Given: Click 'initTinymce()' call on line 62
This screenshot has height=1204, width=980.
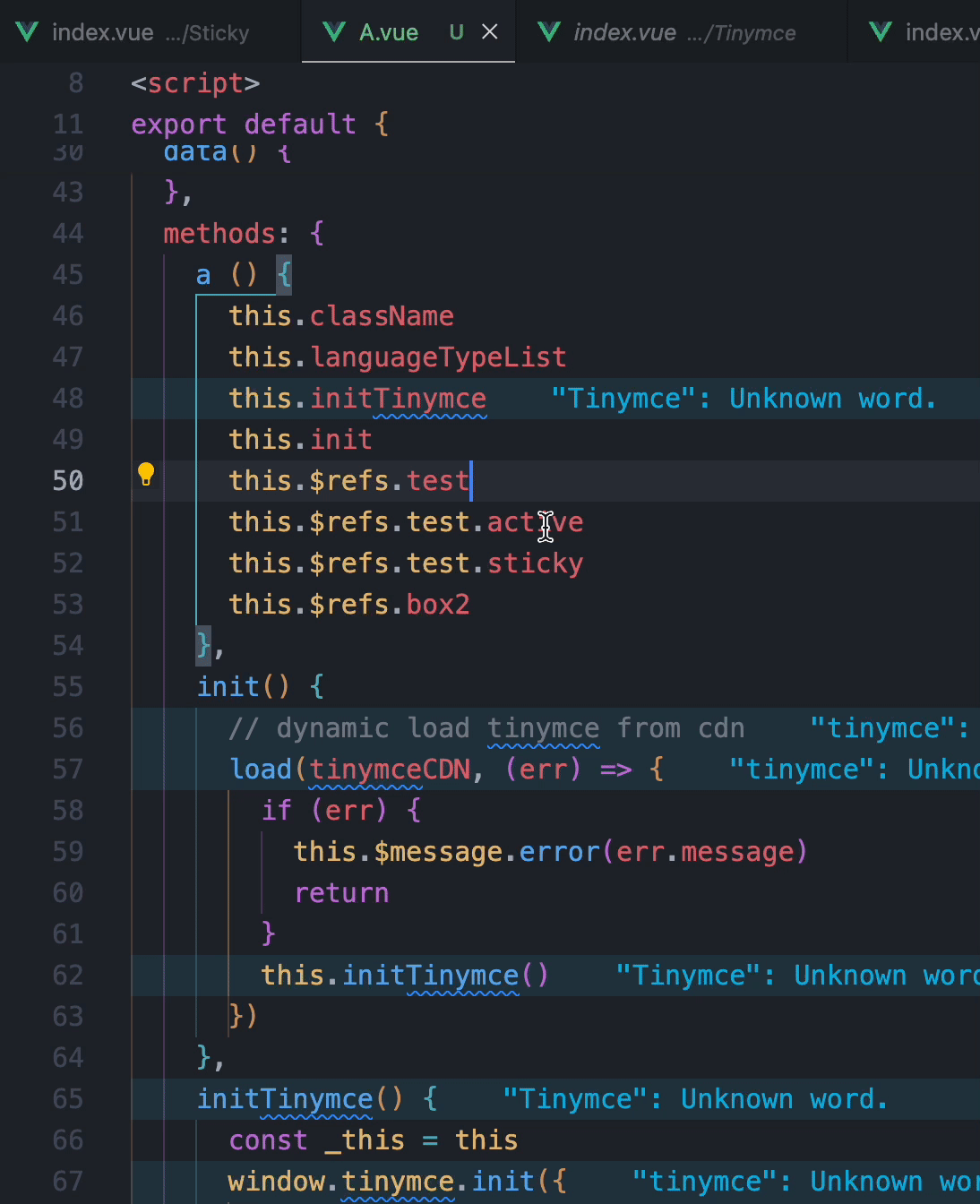Looking at the screenshot, I should 446,976.
